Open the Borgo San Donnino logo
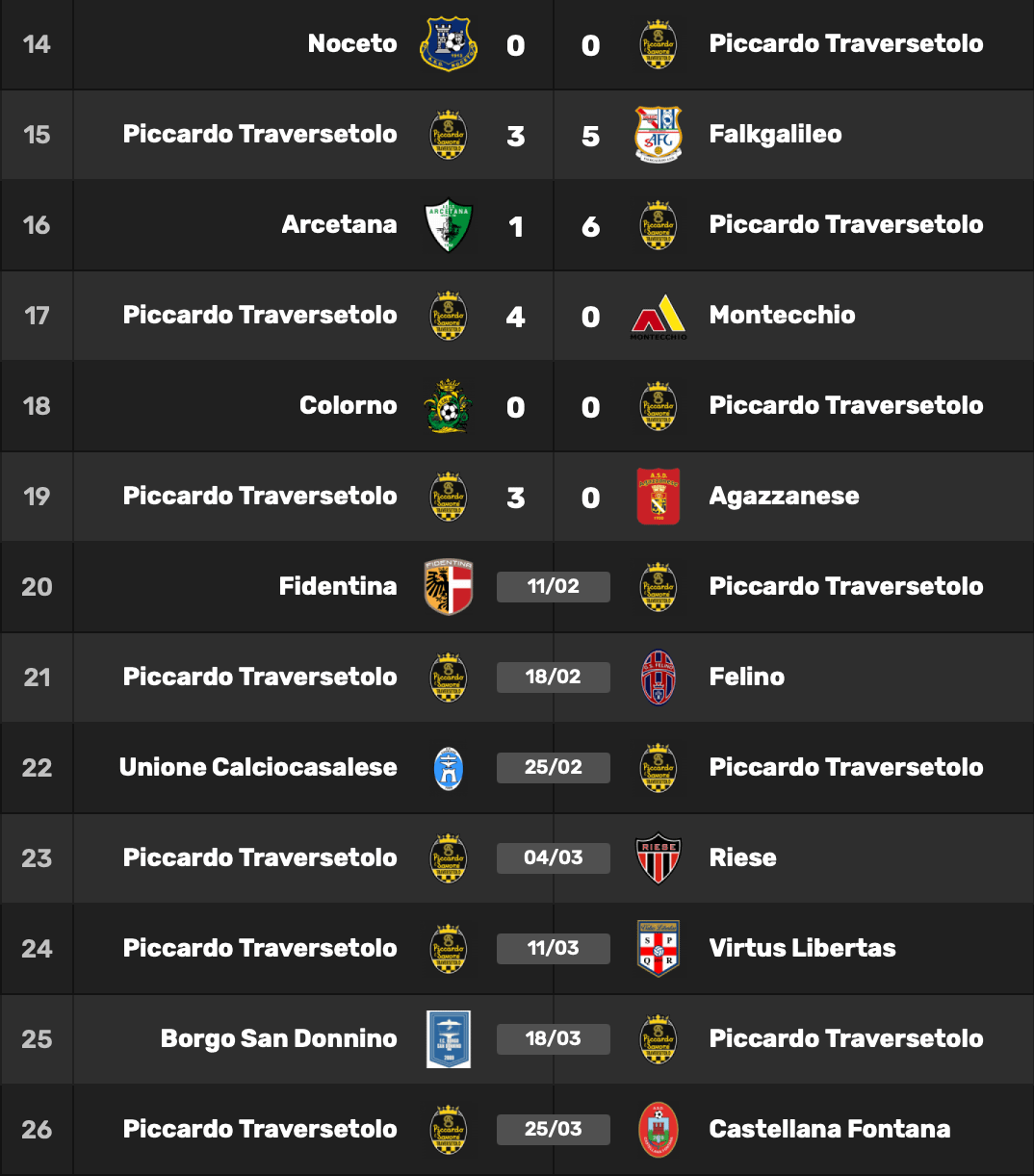 coord(449,1039)
